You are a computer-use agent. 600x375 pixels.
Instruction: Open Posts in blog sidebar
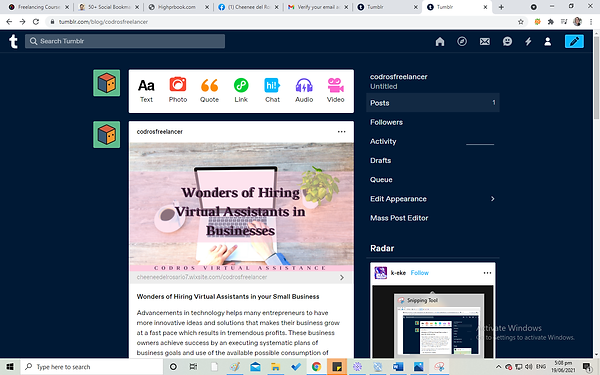(432, 103)
